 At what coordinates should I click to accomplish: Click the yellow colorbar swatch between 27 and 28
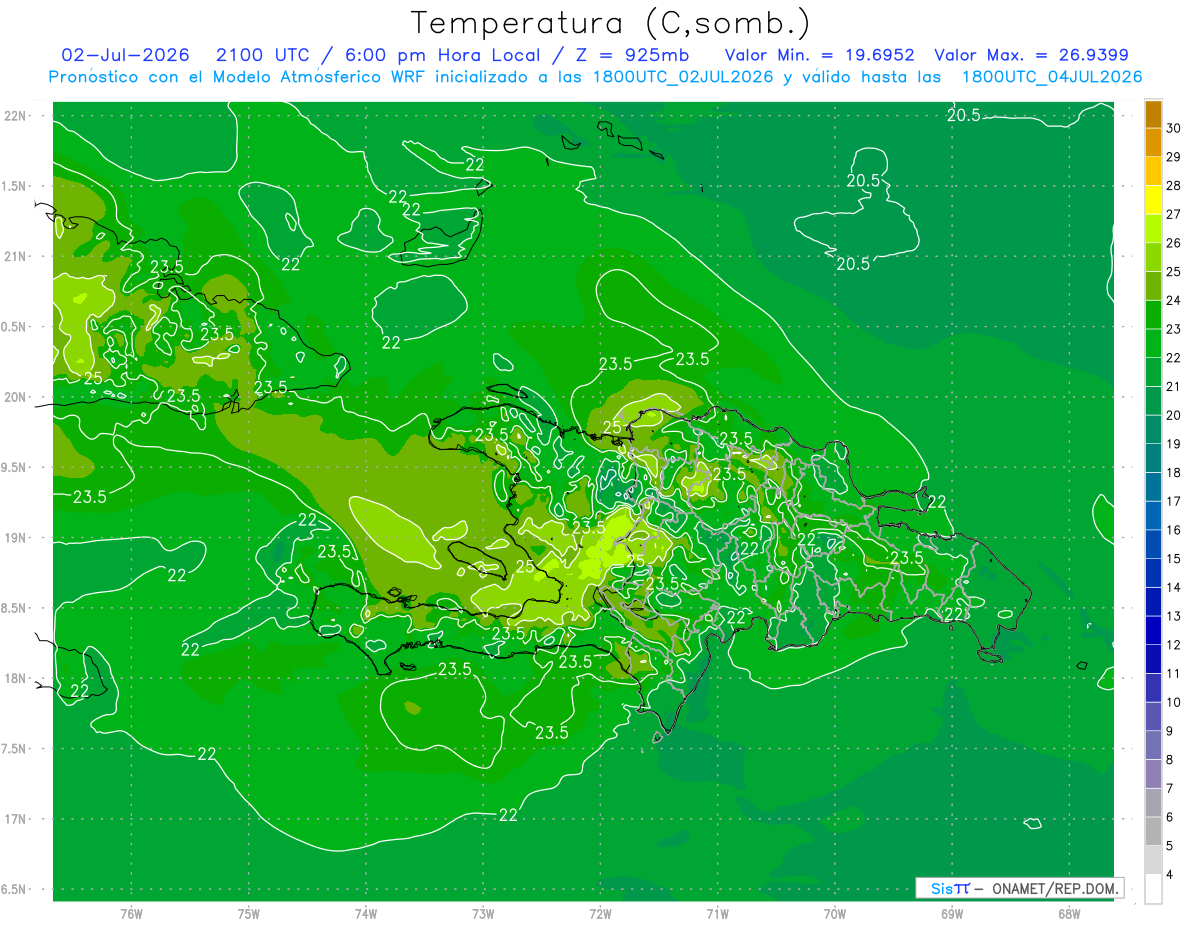pyautogui.click(x=1153, y=200)
